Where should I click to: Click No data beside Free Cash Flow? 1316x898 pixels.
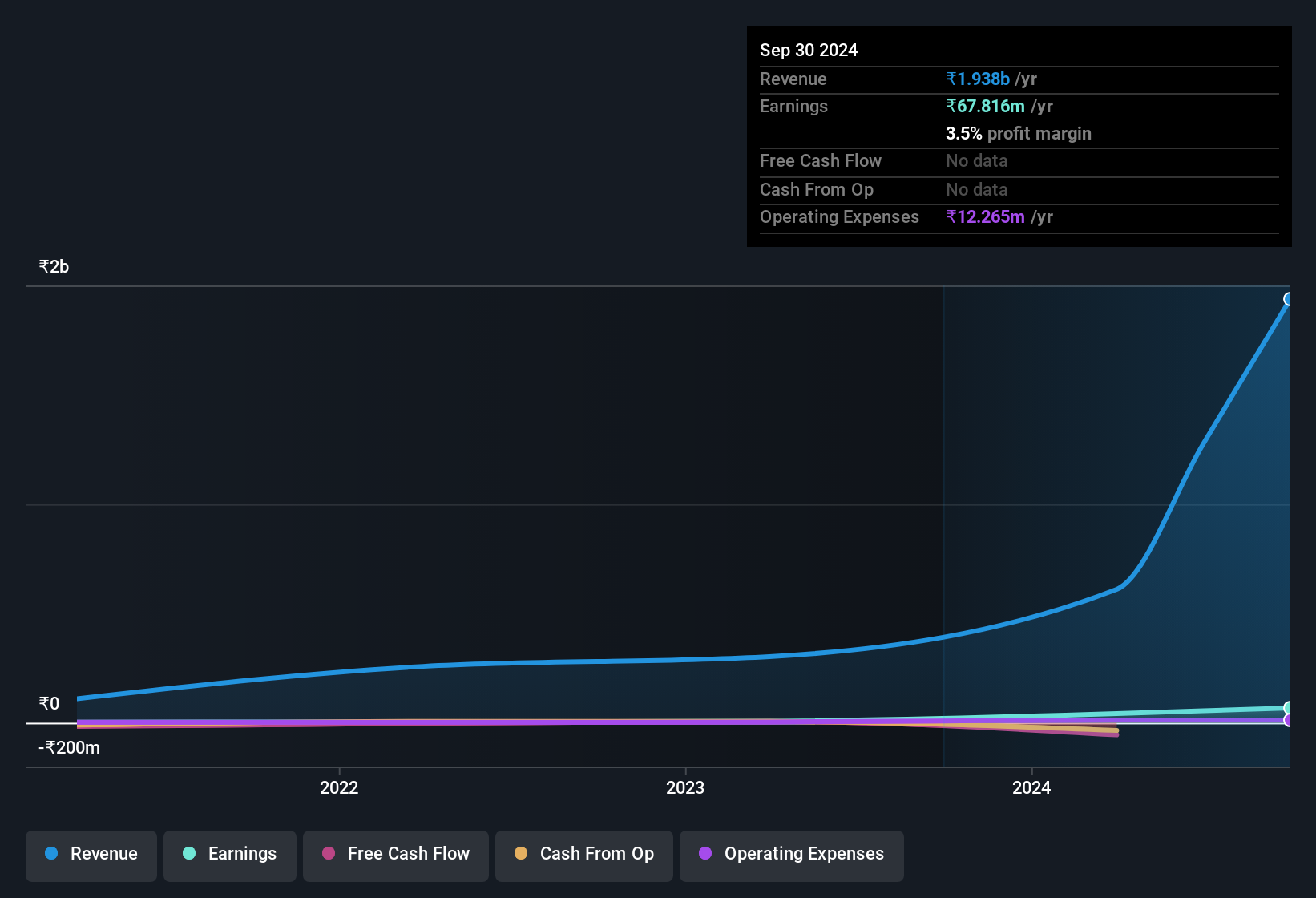977,160
